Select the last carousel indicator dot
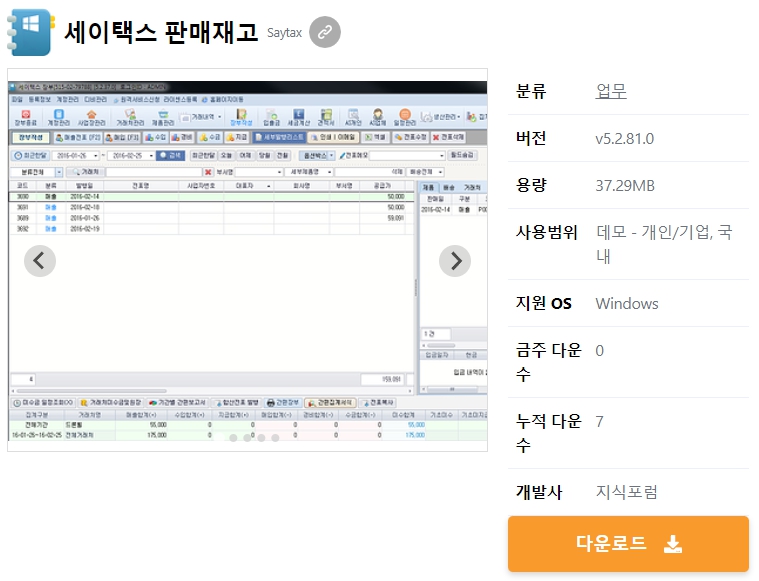 [x=275, y=438]
